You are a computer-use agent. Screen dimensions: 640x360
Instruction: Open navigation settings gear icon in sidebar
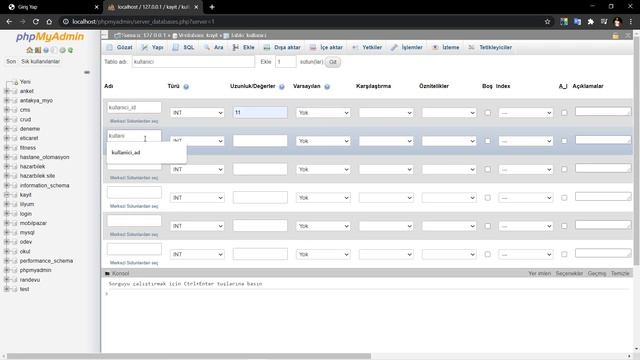(62, 50)
